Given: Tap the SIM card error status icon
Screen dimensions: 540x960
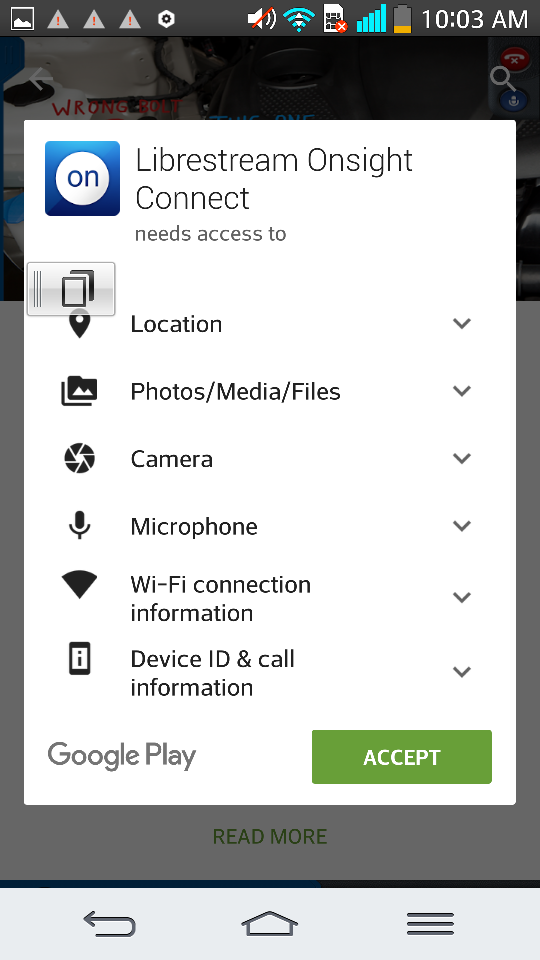Looking at the screenshot, I should 334,18.
